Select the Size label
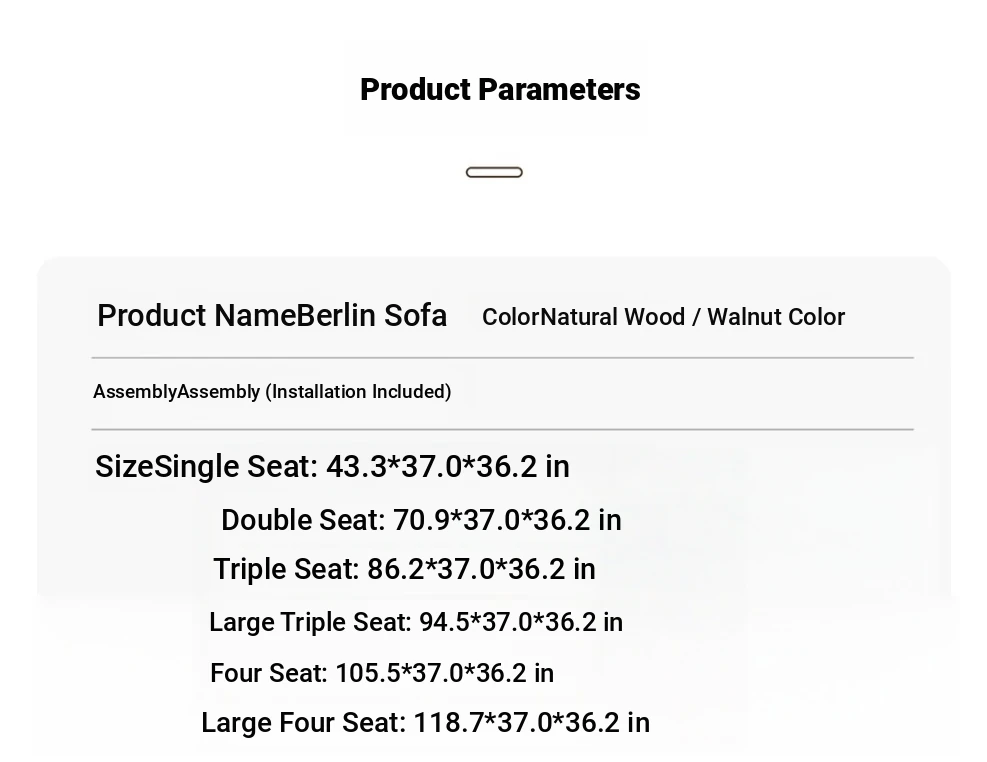 tap(124, 467)
